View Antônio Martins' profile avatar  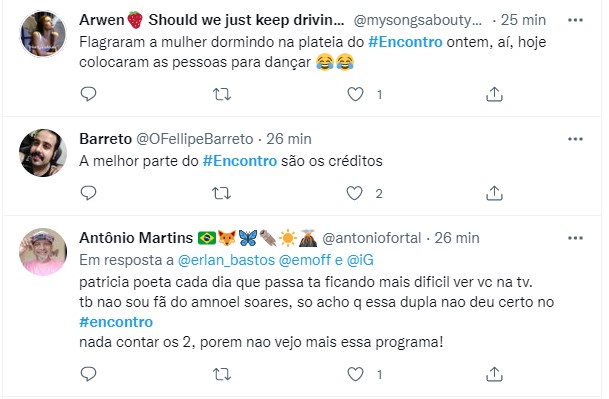43,252
